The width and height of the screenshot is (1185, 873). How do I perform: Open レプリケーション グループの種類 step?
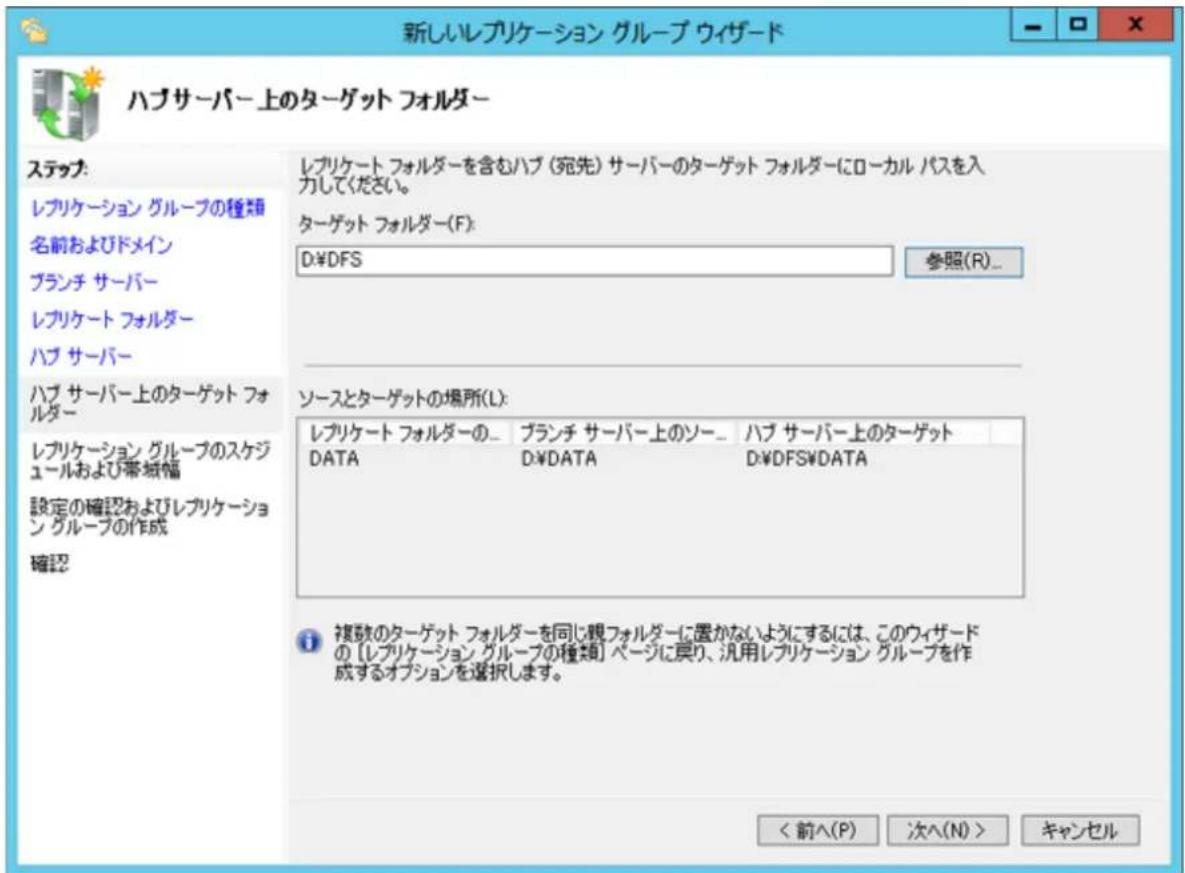pos(147,208)
